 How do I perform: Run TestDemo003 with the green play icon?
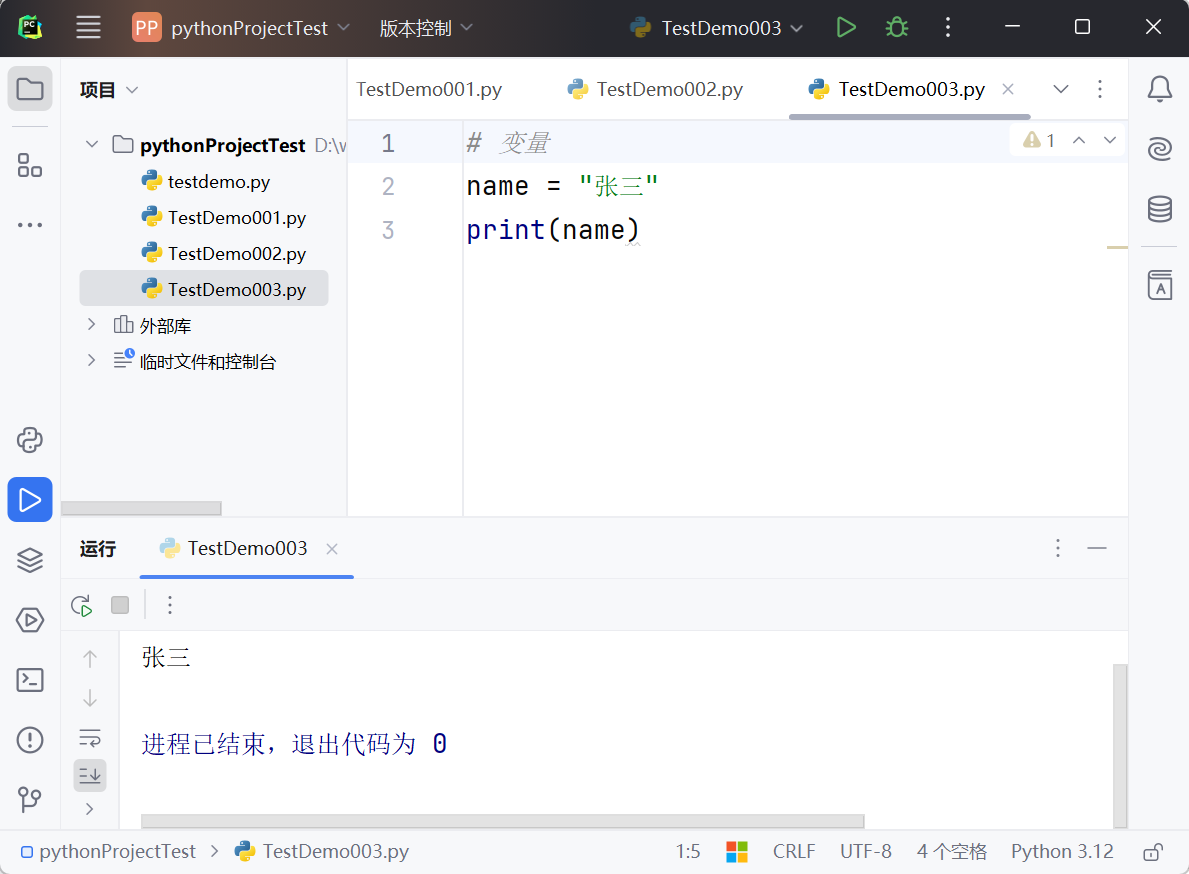[845, 28]
